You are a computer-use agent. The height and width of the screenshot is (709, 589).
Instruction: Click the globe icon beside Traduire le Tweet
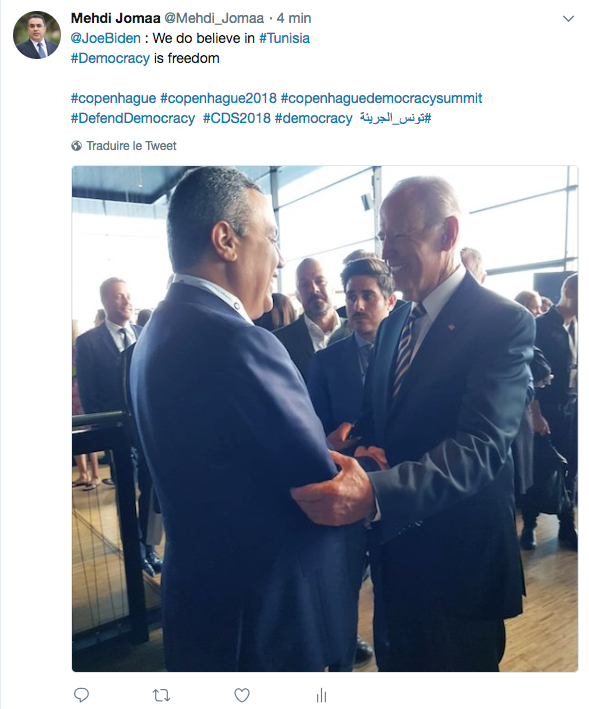coord(76,146)
